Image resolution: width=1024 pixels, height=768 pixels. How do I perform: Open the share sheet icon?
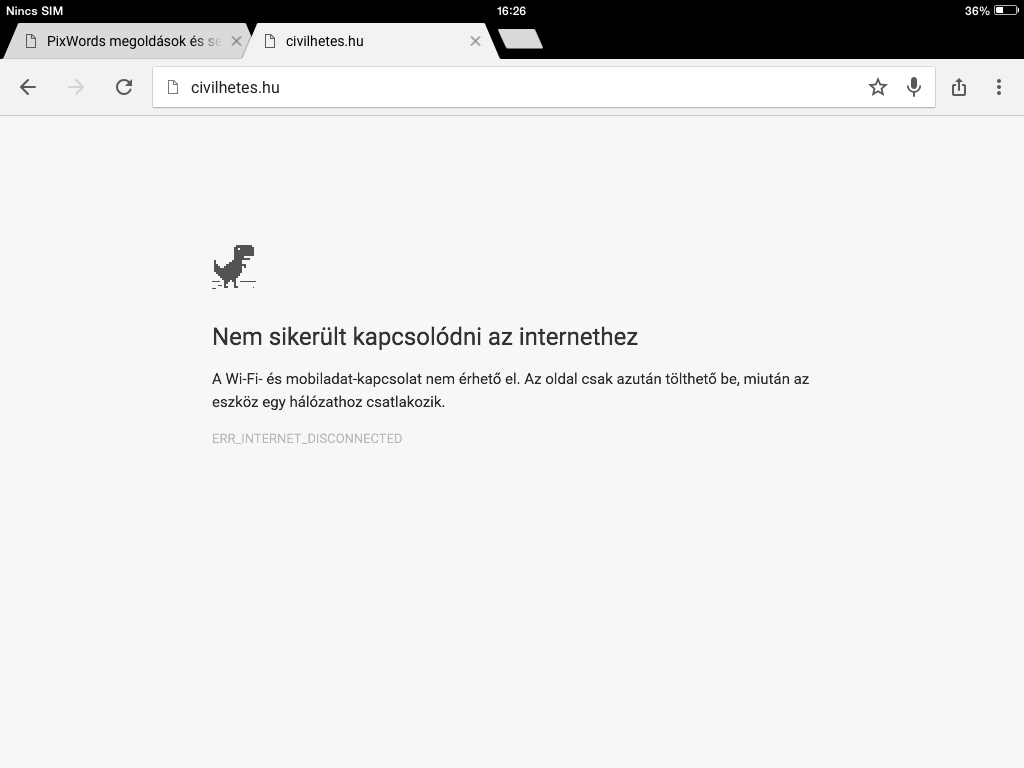click(959, 87)
